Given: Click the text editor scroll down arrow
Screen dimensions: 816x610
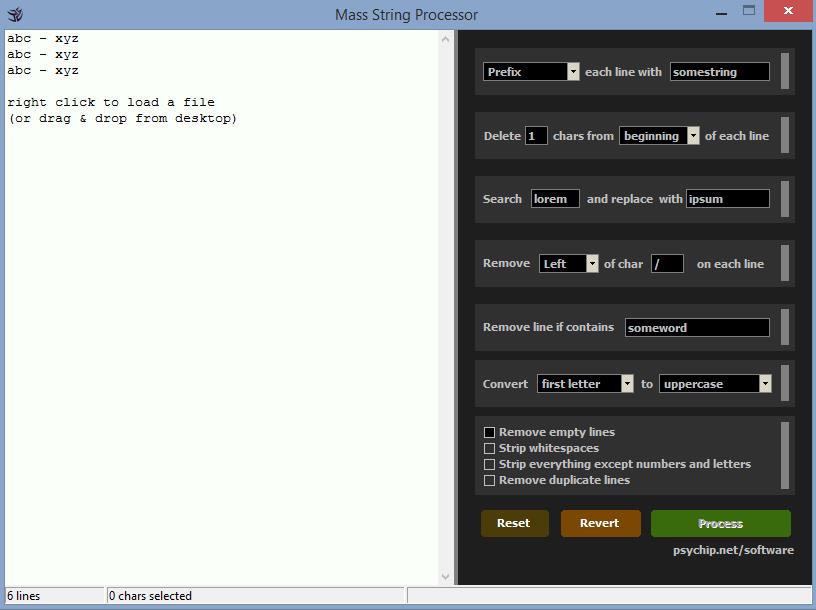Looking at the screenshot, I should click(445, 576).
